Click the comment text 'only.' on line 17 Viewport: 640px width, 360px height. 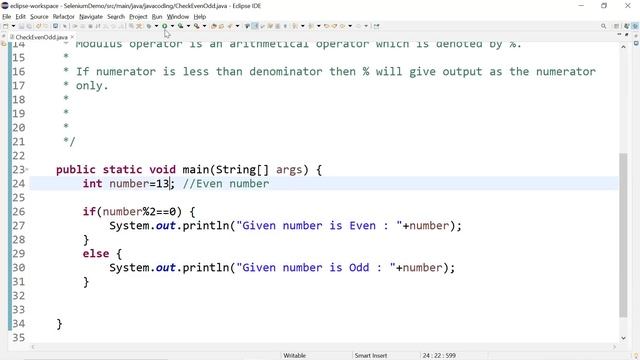pyautogui.click(x=92, y=86)
